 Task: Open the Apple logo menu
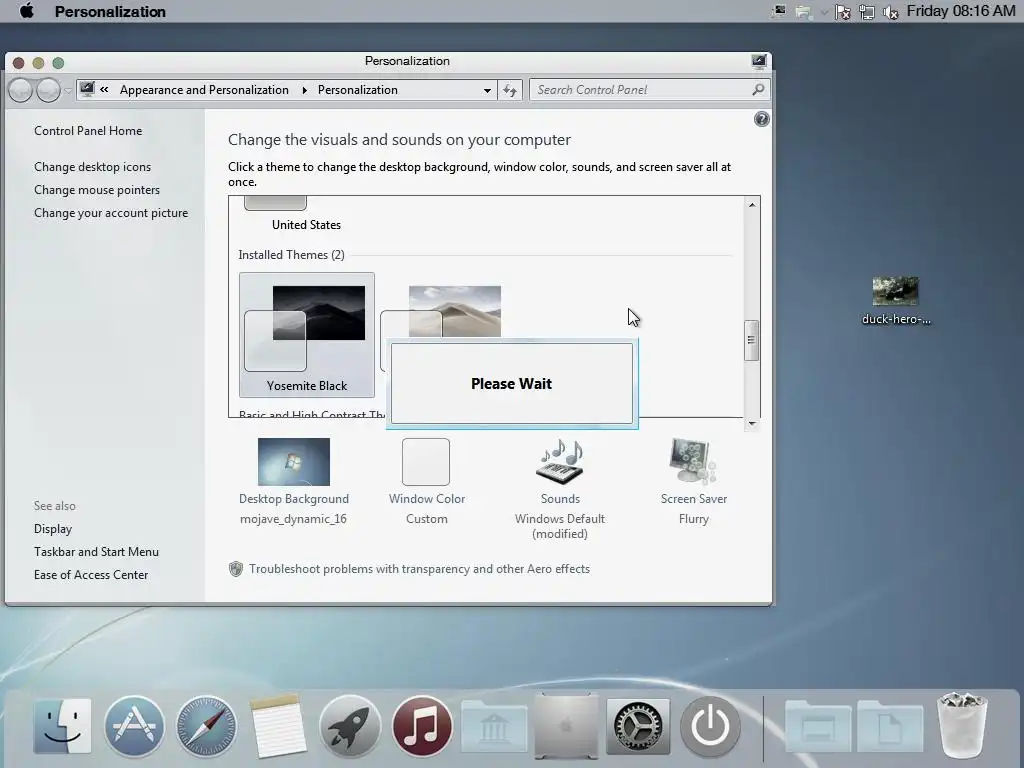click(x=26, y=11)
